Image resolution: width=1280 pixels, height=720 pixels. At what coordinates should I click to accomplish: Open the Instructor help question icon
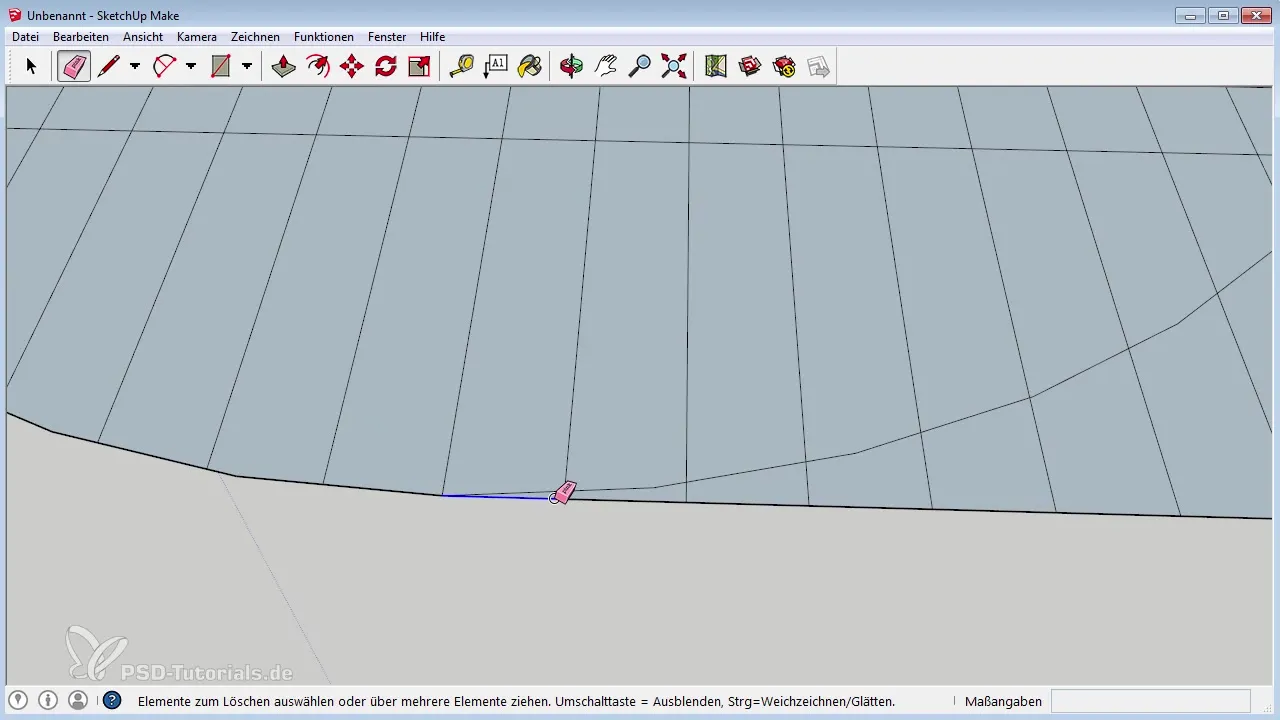point(113,701)
